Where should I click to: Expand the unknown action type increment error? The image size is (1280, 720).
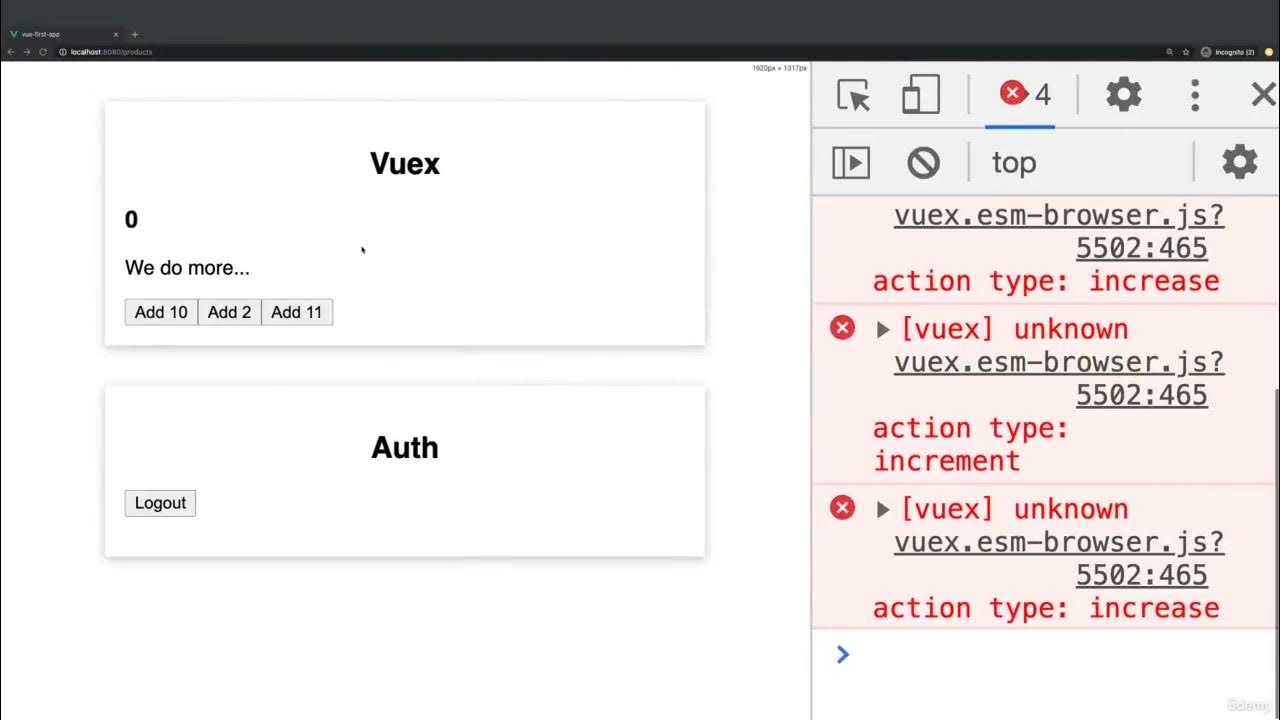[883, 330]
